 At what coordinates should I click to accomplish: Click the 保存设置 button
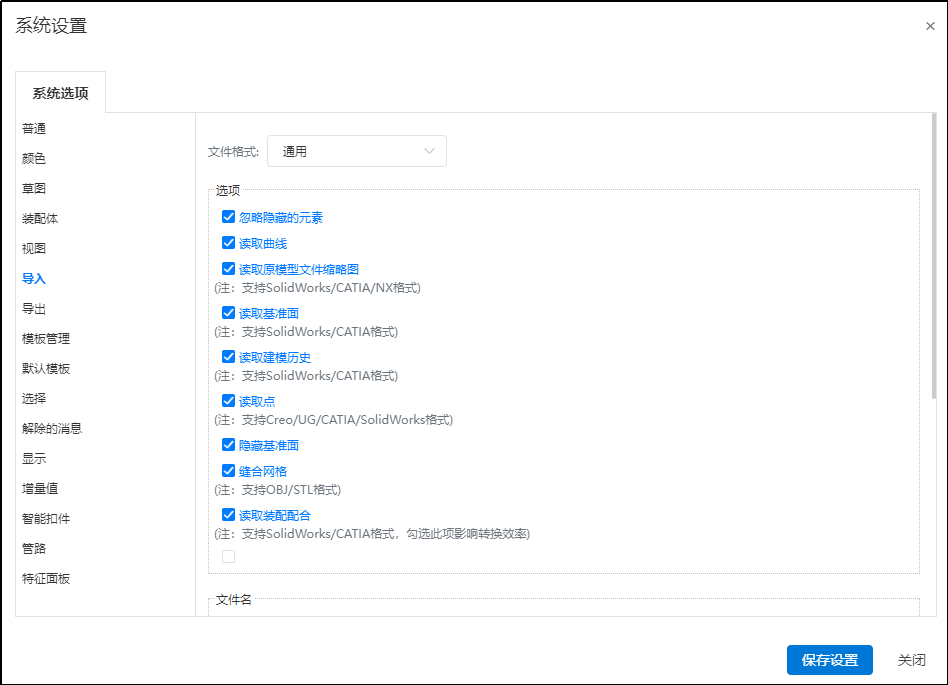(829, 660)
